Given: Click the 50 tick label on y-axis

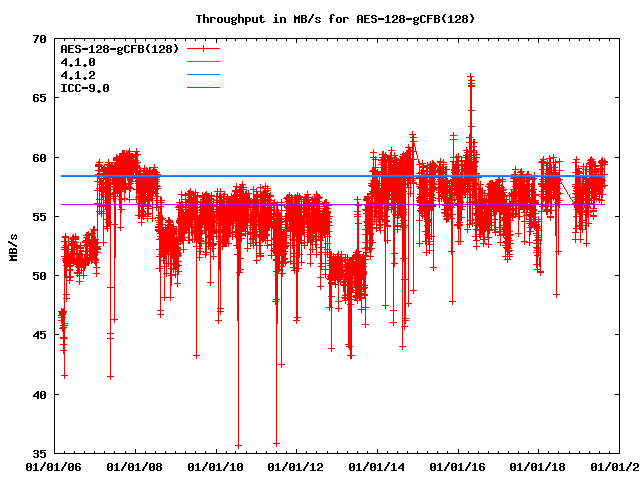Looking at the screenshot, I should [38, 276].
